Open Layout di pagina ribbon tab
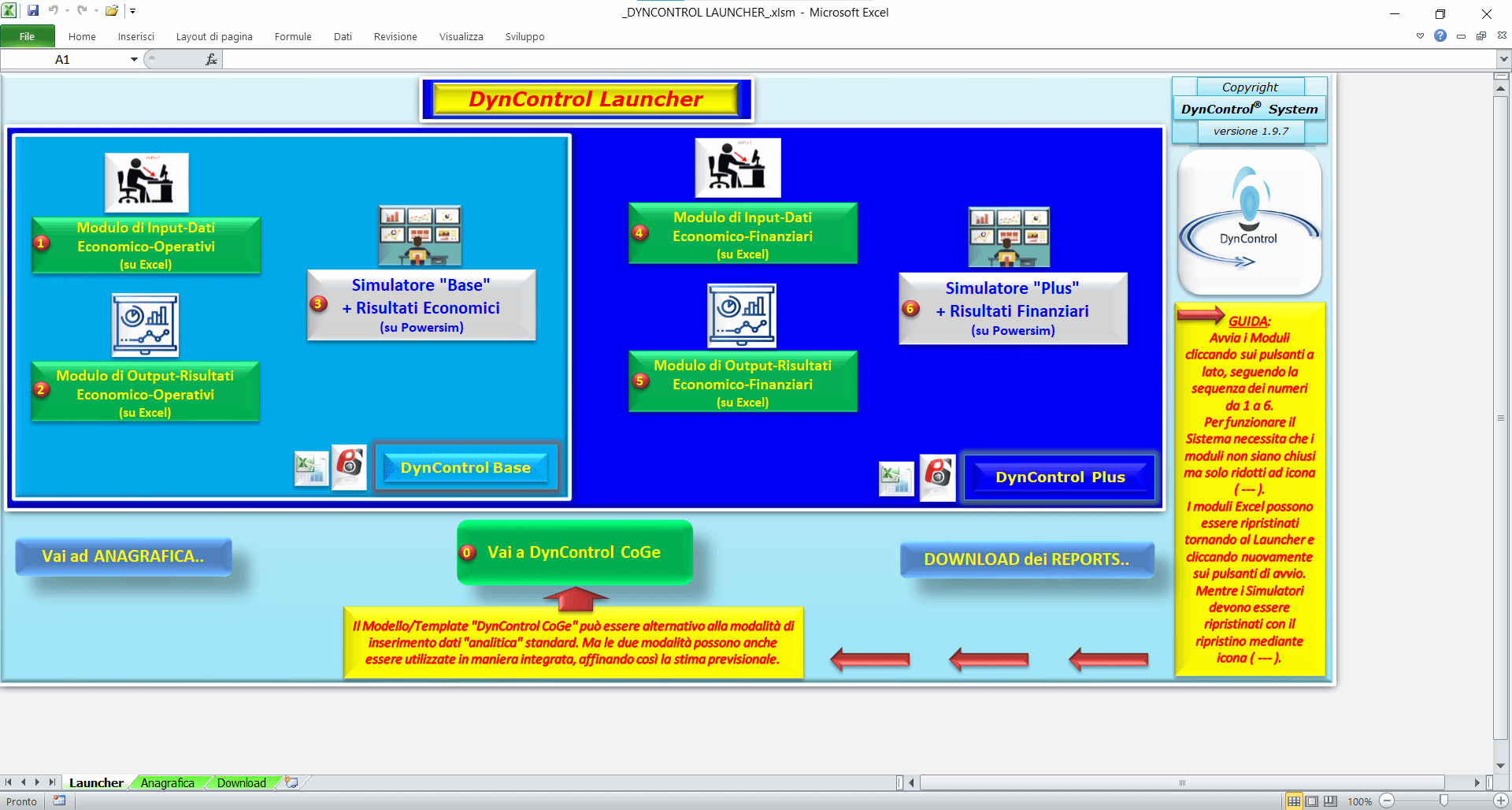 [x=214, y=36]
